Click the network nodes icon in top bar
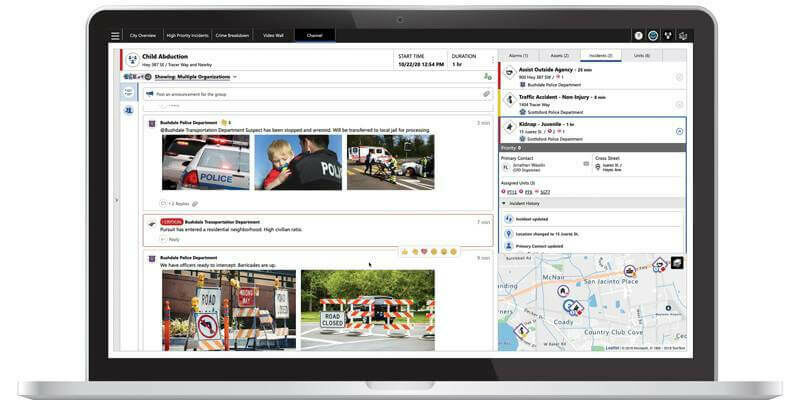The width and height of the screenshot is (800, 400). pyautogui.click(x=668, y=36)
